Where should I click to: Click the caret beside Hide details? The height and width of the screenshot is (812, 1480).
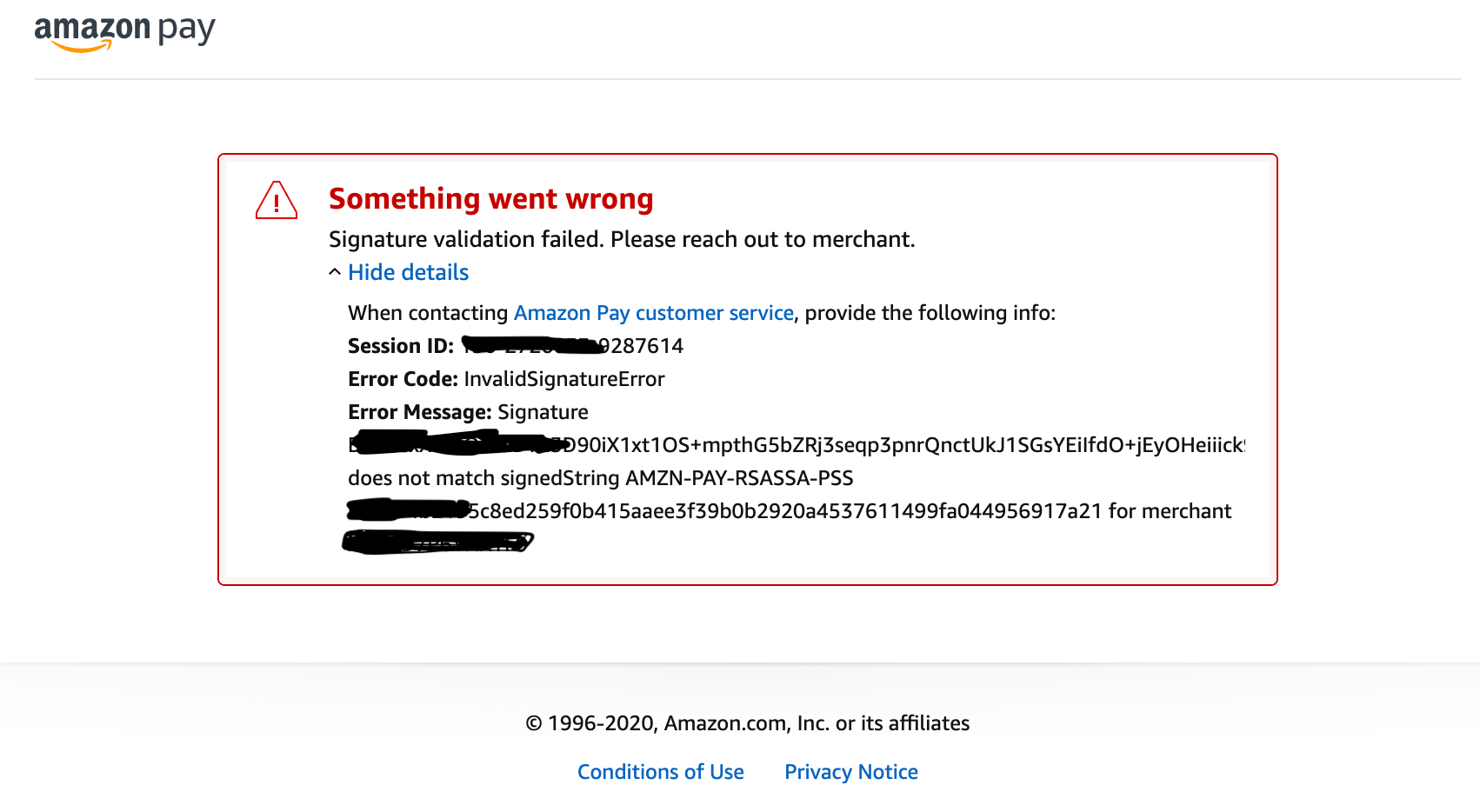click(x=335, y=272)
